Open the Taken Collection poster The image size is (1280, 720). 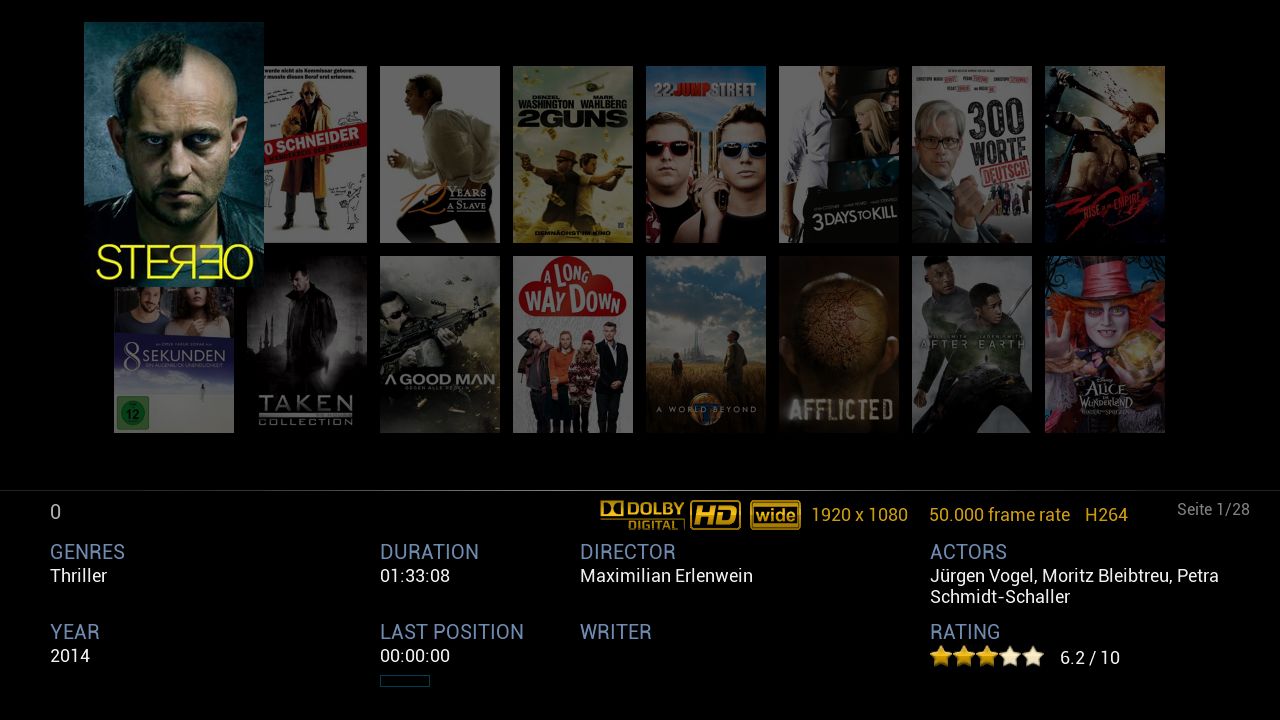pos(307,344)
